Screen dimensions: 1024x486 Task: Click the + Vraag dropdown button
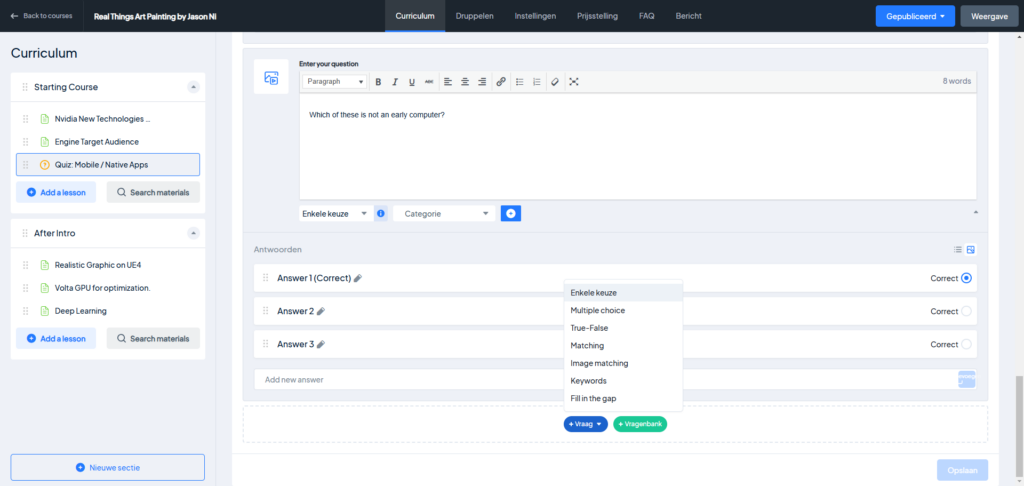point(586,424)
